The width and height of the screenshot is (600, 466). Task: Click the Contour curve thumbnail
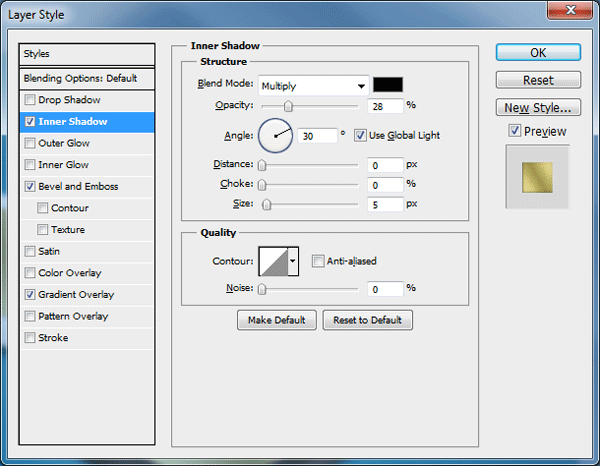click(x=273, y=261)
